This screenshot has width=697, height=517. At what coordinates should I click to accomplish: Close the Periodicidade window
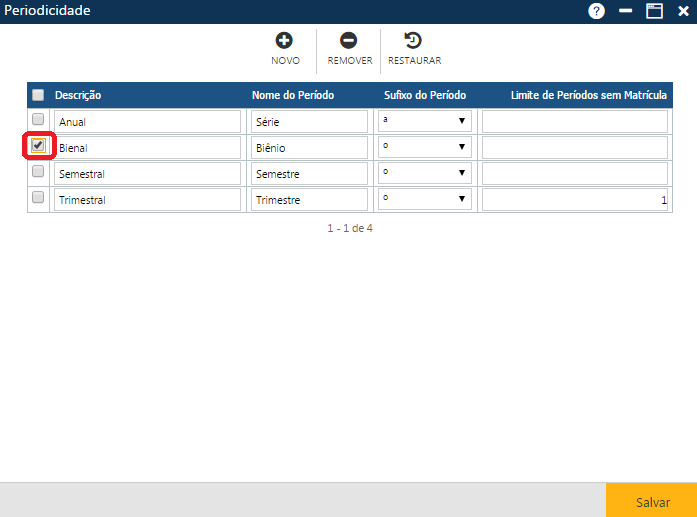(683, 11)
